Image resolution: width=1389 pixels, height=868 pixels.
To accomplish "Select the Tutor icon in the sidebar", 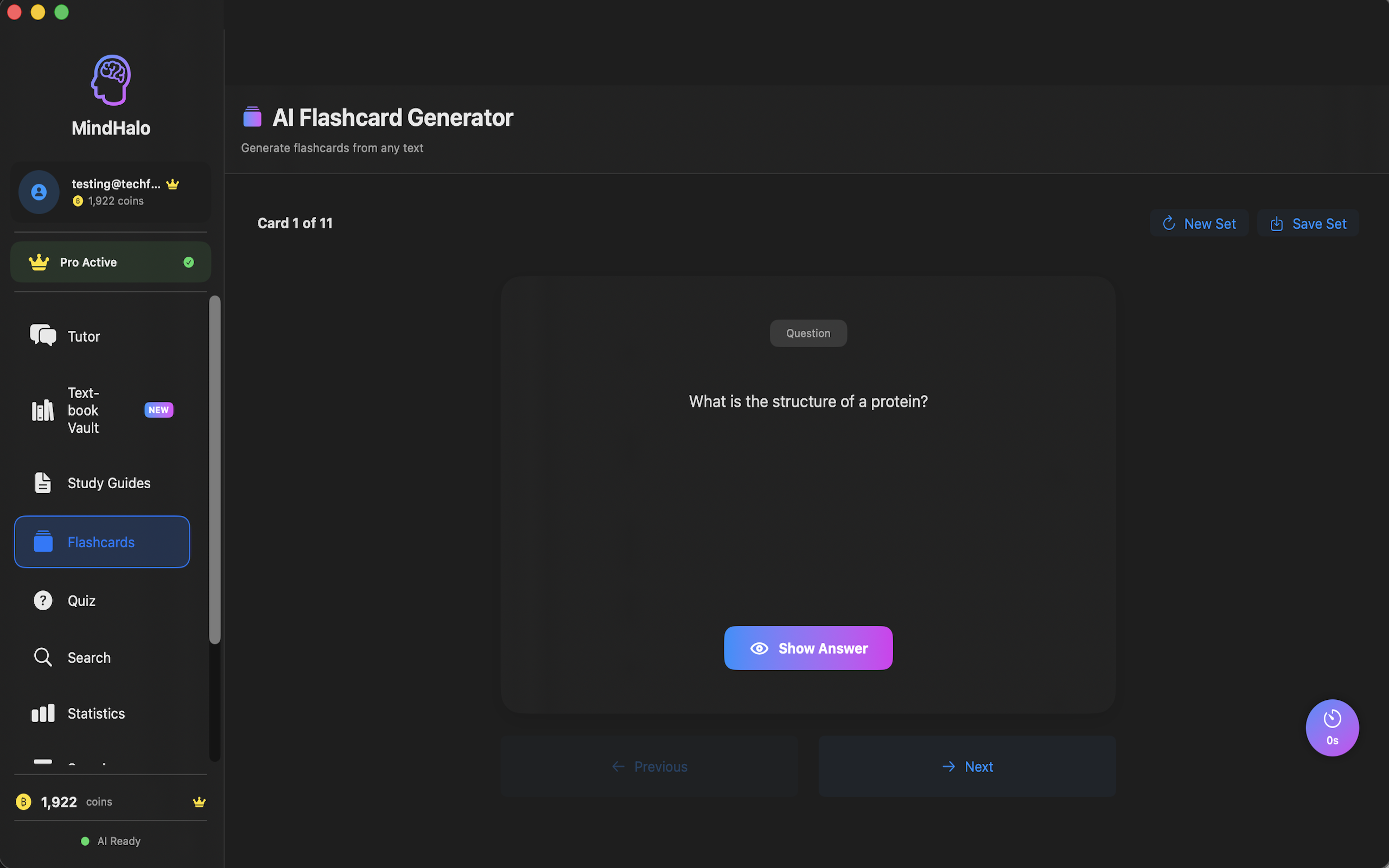I will point(42,335).
